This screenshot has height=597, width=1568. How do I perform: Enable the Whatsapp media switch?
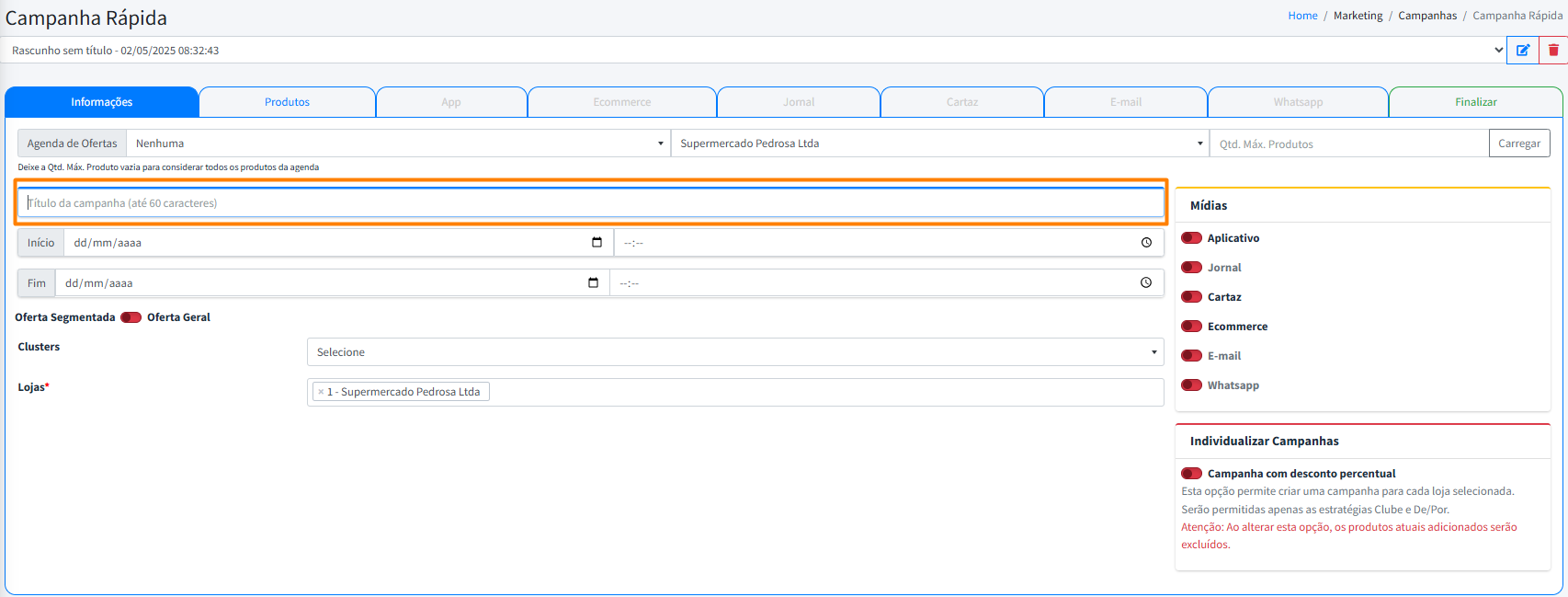click(x=1191, y=385)
